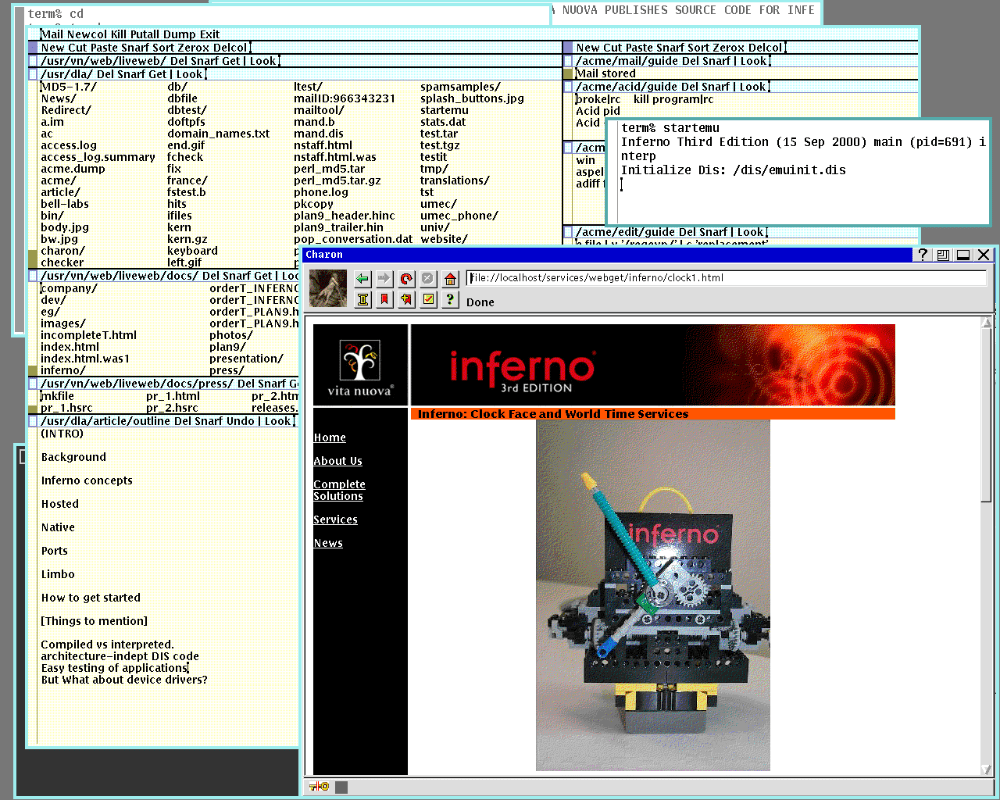Click layout box of Acme's right column tag
This screenshot has height=800, width=1000.
(568, 47)
